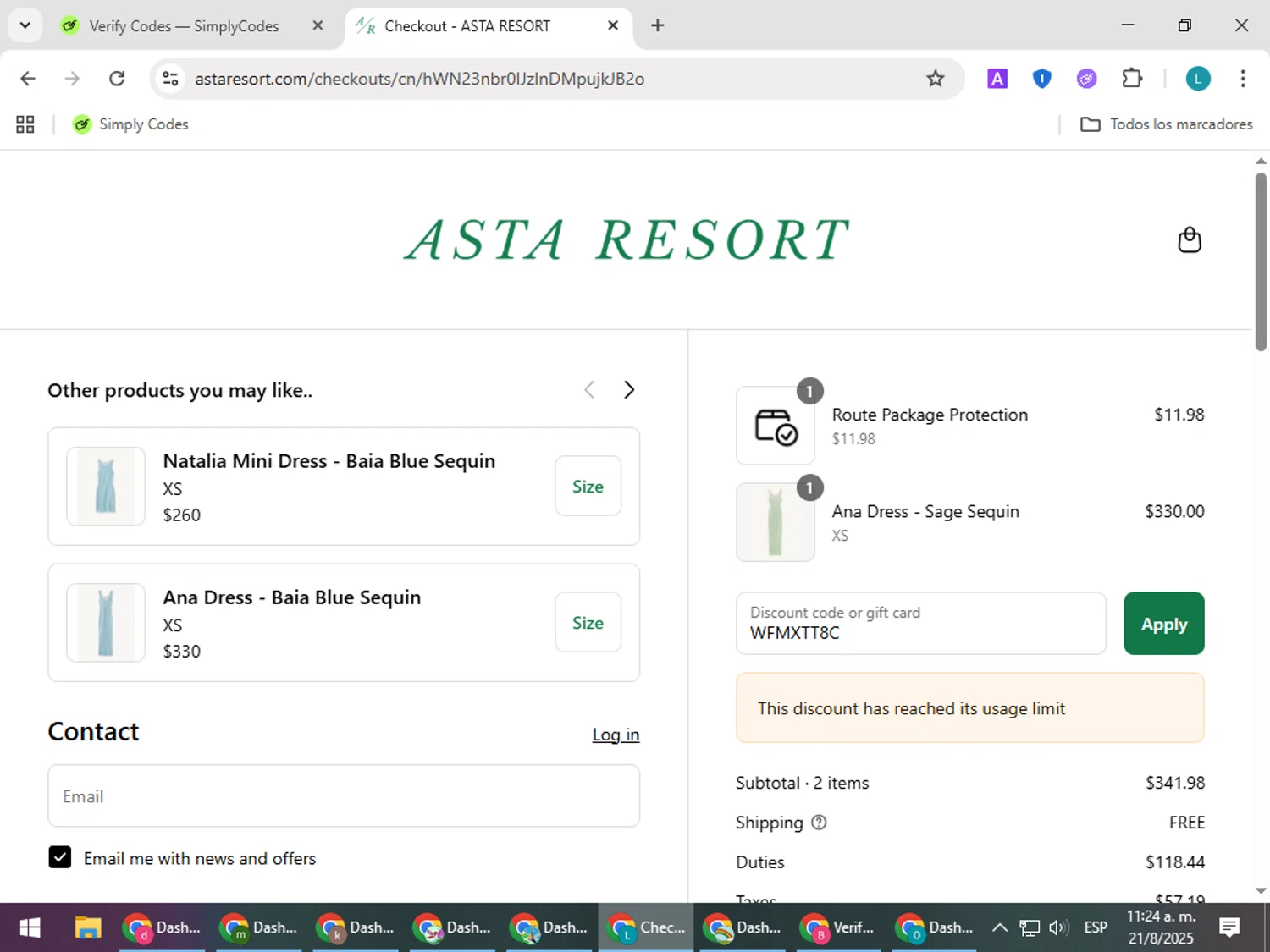This screenshot has height=952, width=1270.
Task: Open the Chrome three-dot menu
Action: pos(1243,79)
